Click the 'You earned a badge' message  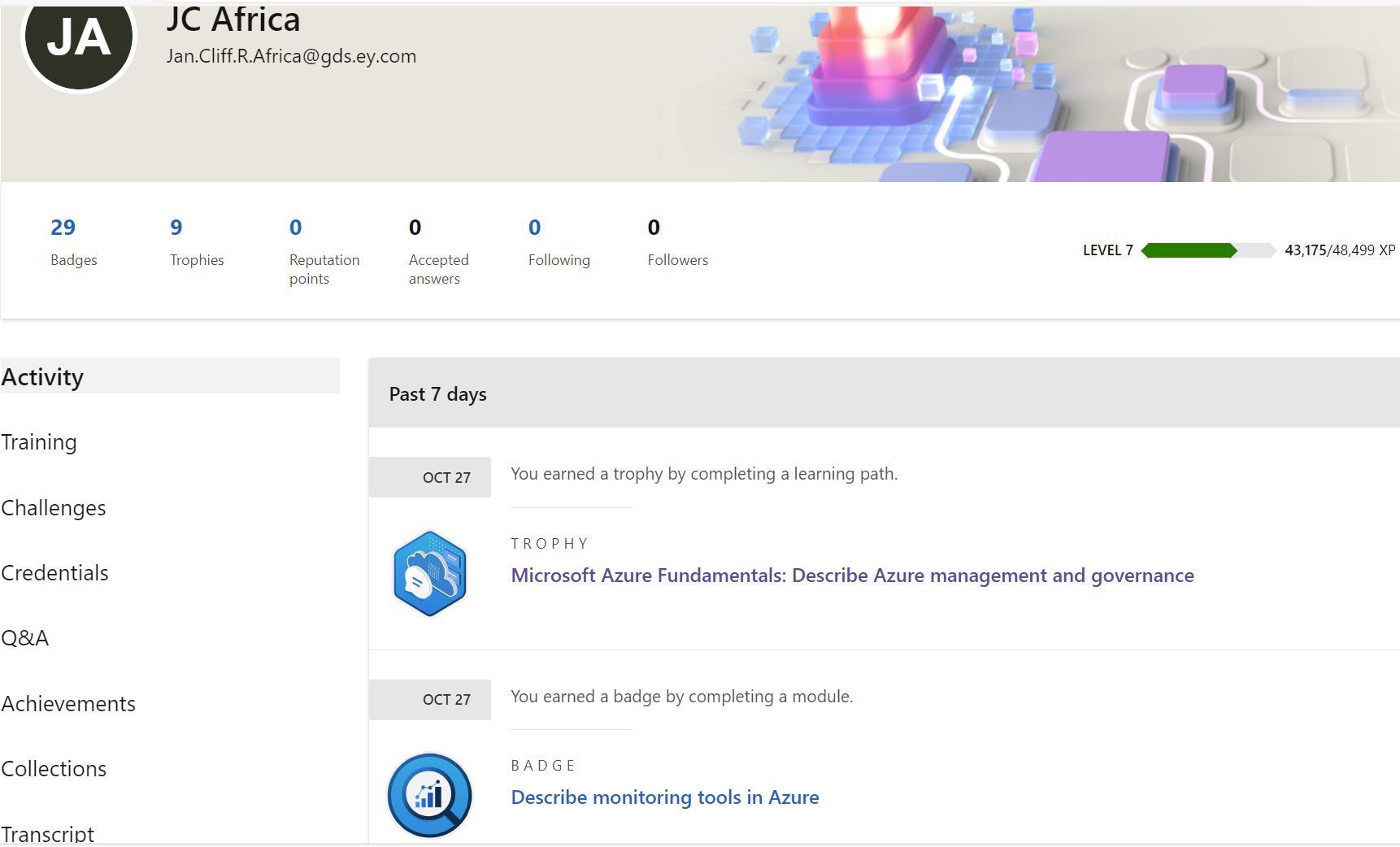pyautogui.click(x=682, y=697)
